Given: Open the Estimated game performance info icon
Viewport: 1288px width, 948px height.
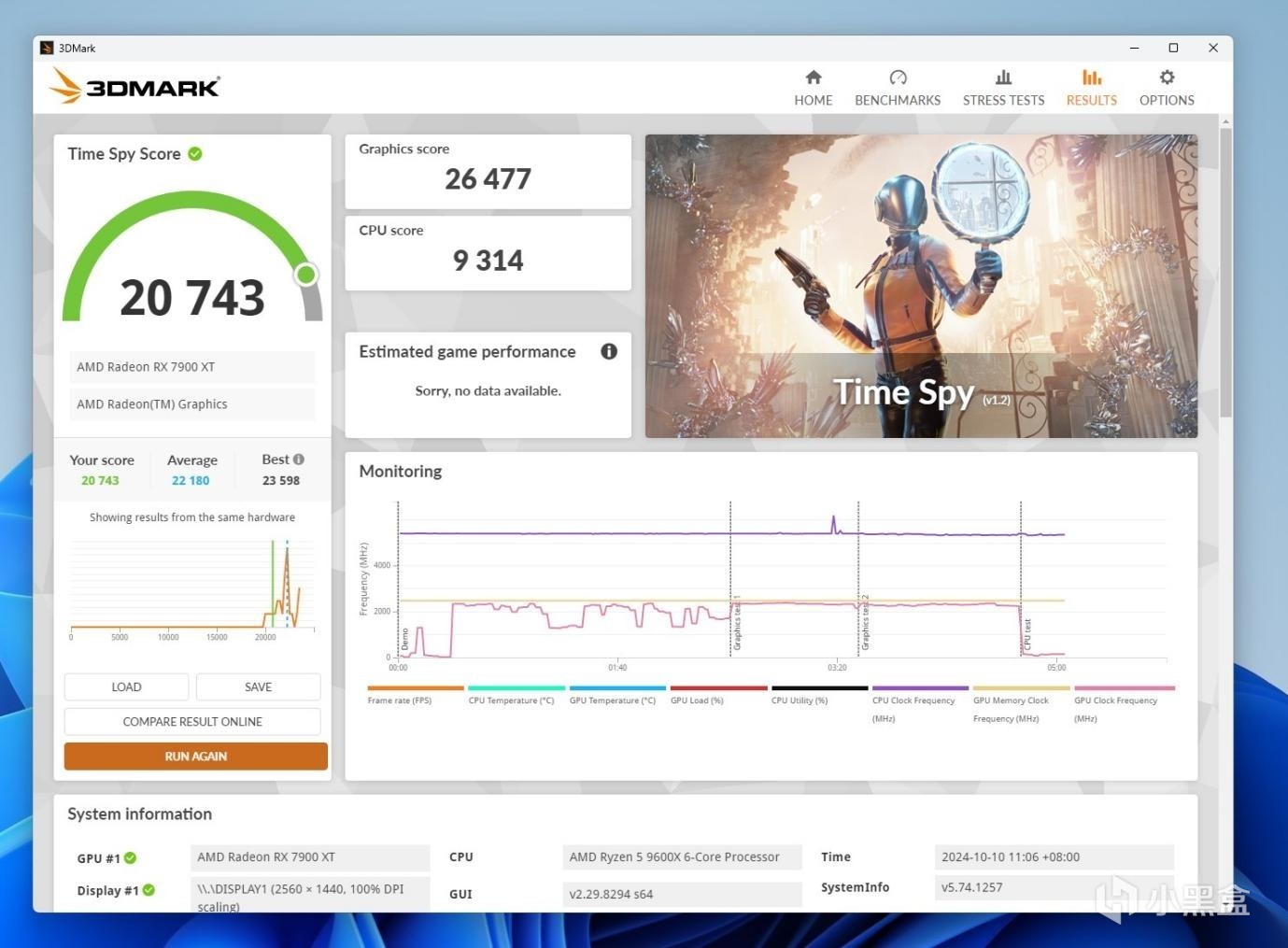Looking at the screenshot, I should [x=609, y=351].
